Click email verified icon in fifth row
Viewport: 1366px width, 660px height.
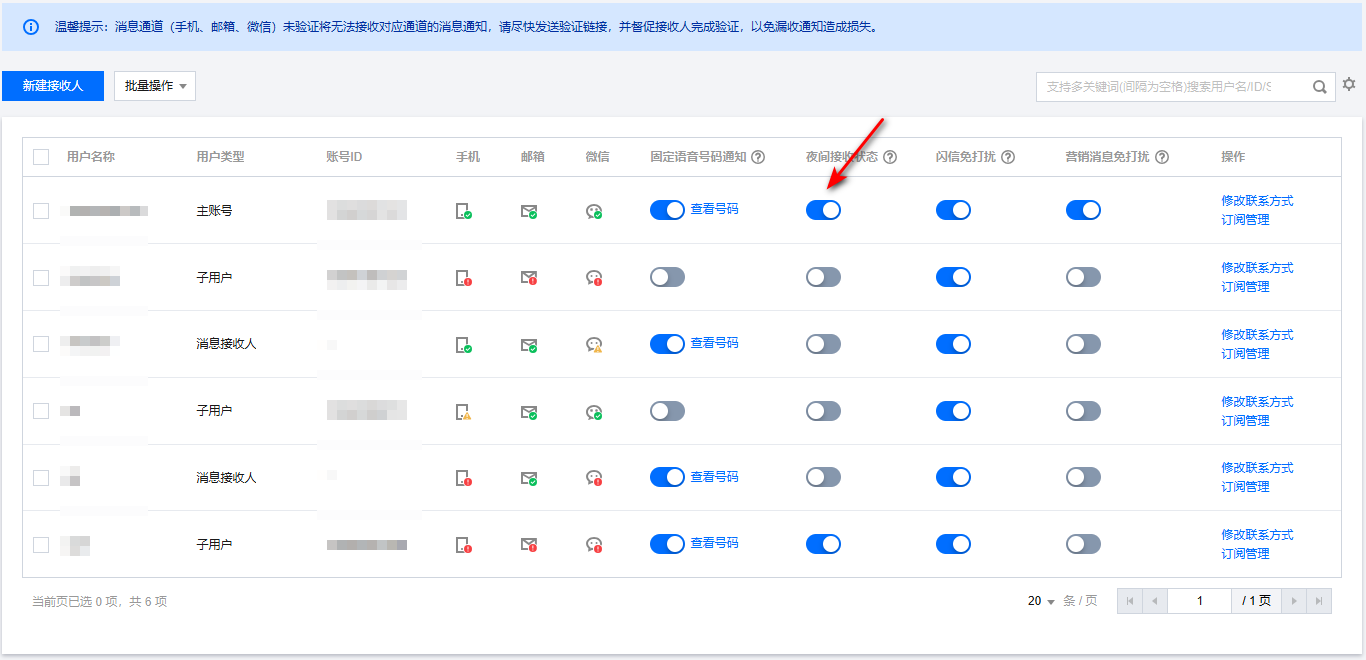tap(529, 479)
